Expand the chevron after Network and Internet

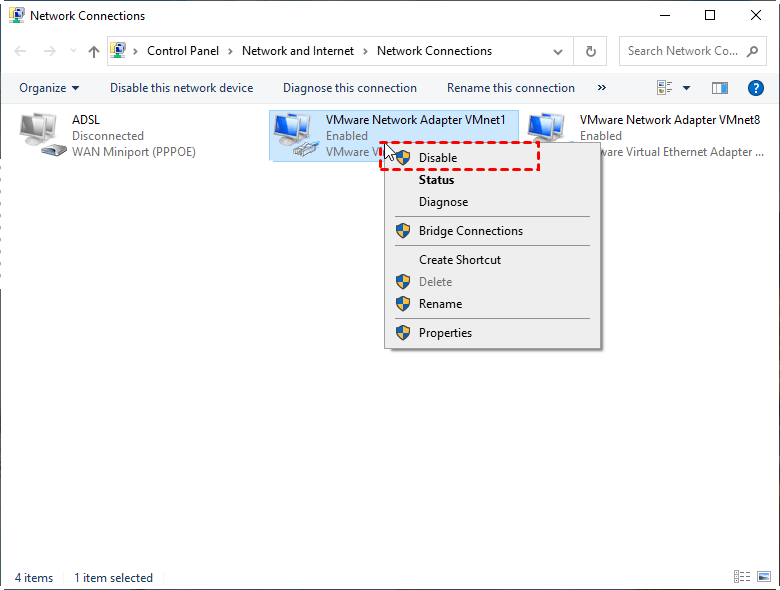pos(365,51)
